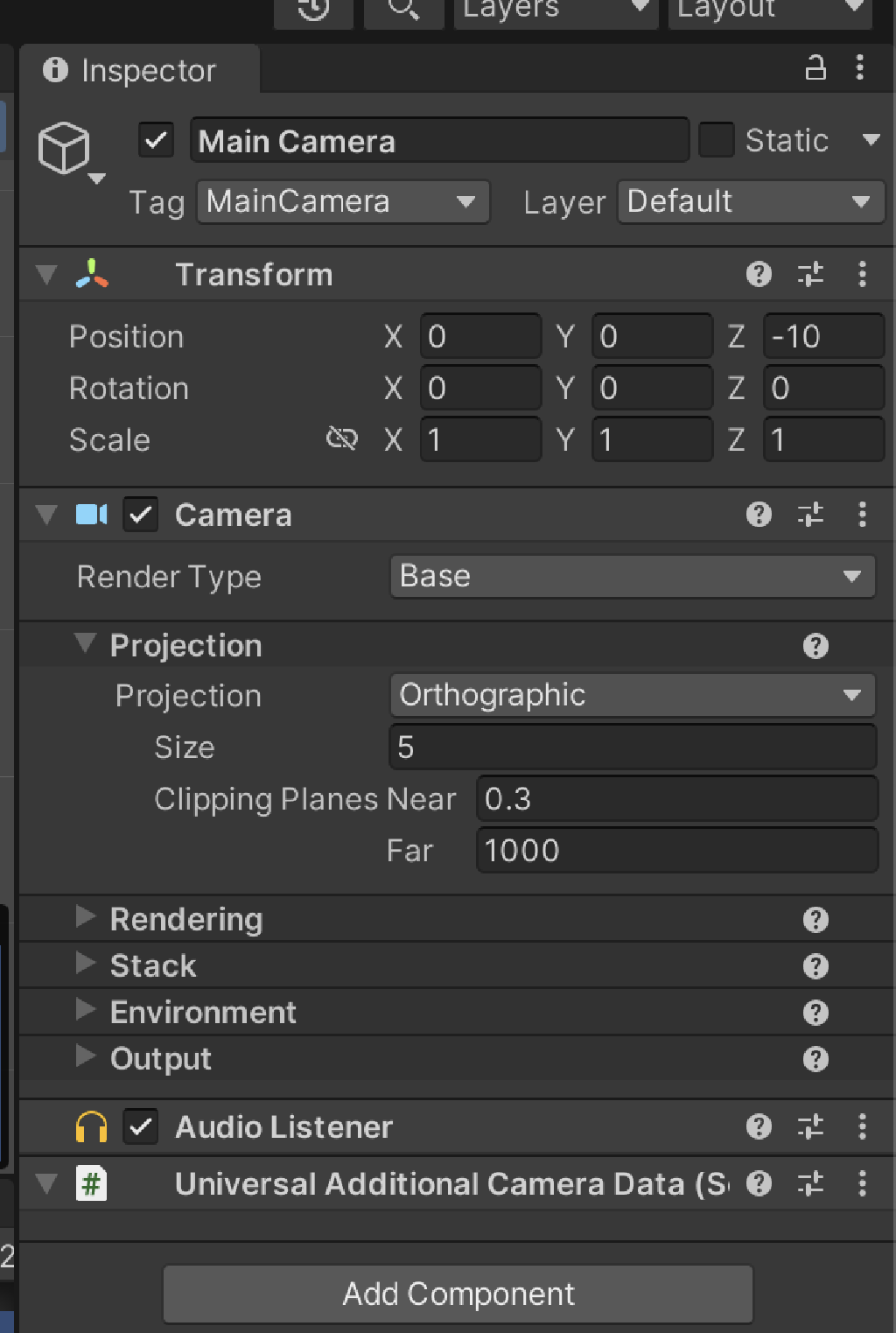Open Environment section help icon
Image resolution: width=896 pixels, height=1333 pixels.
[x=815, y=1013]
